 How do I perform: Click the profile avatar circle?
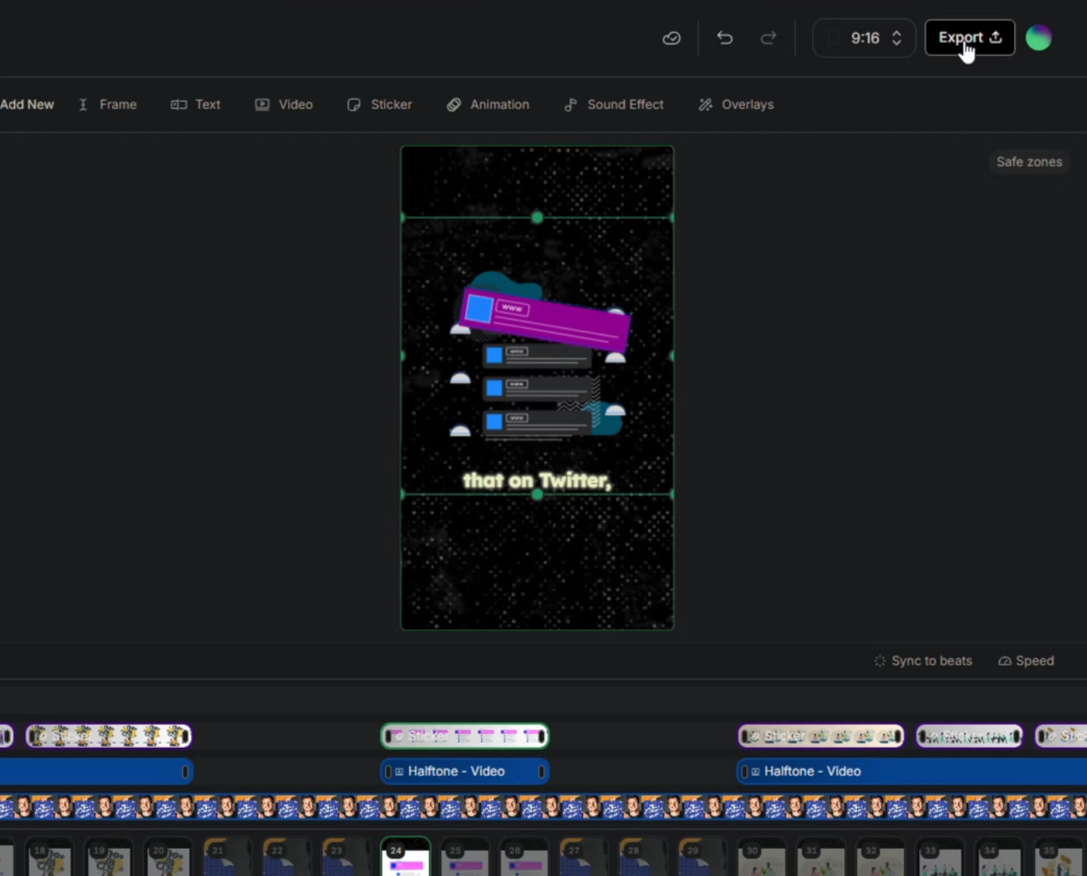point(1038,38)
